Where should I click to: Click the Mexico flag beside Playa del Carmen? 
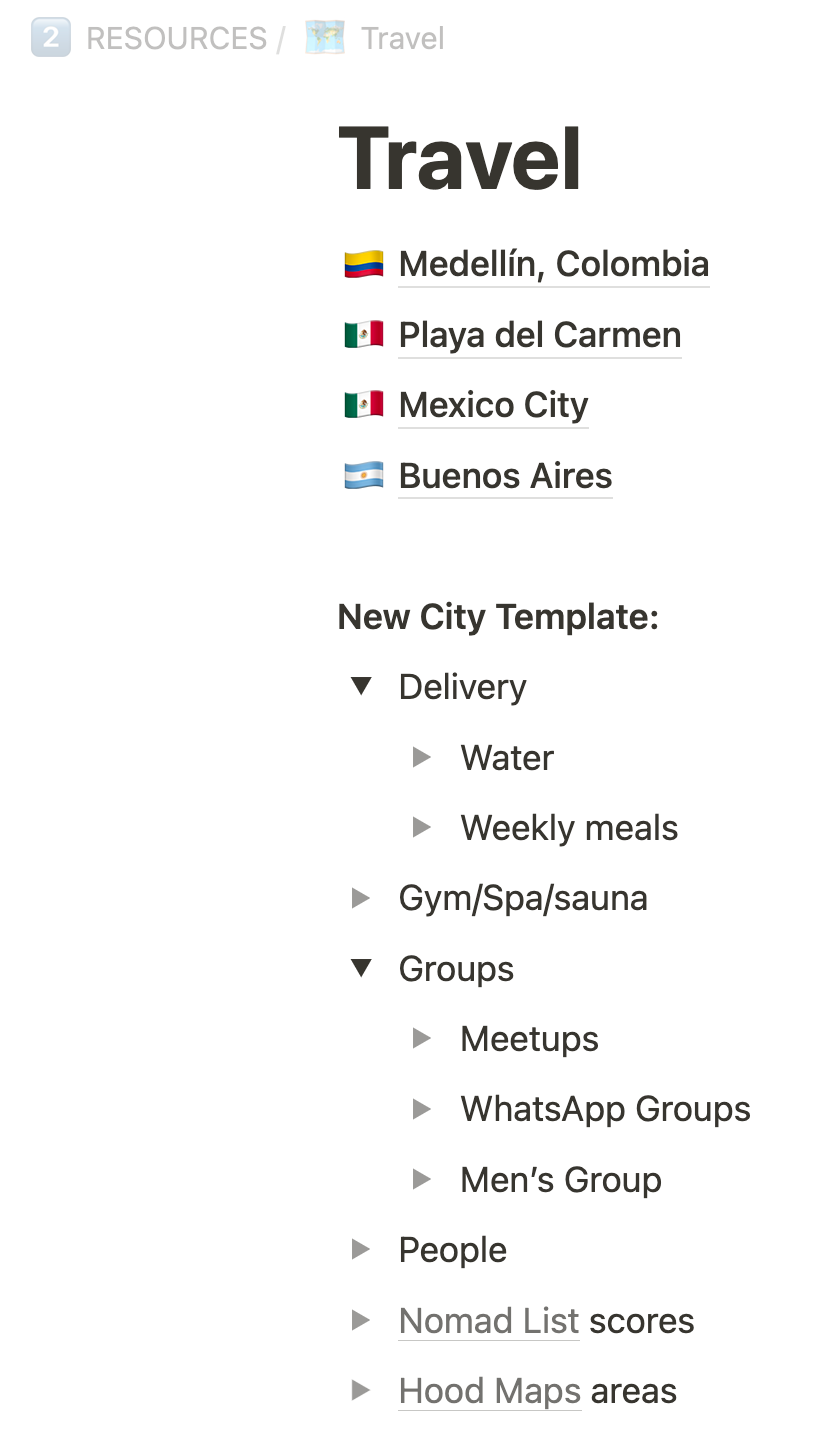(364, 335)
